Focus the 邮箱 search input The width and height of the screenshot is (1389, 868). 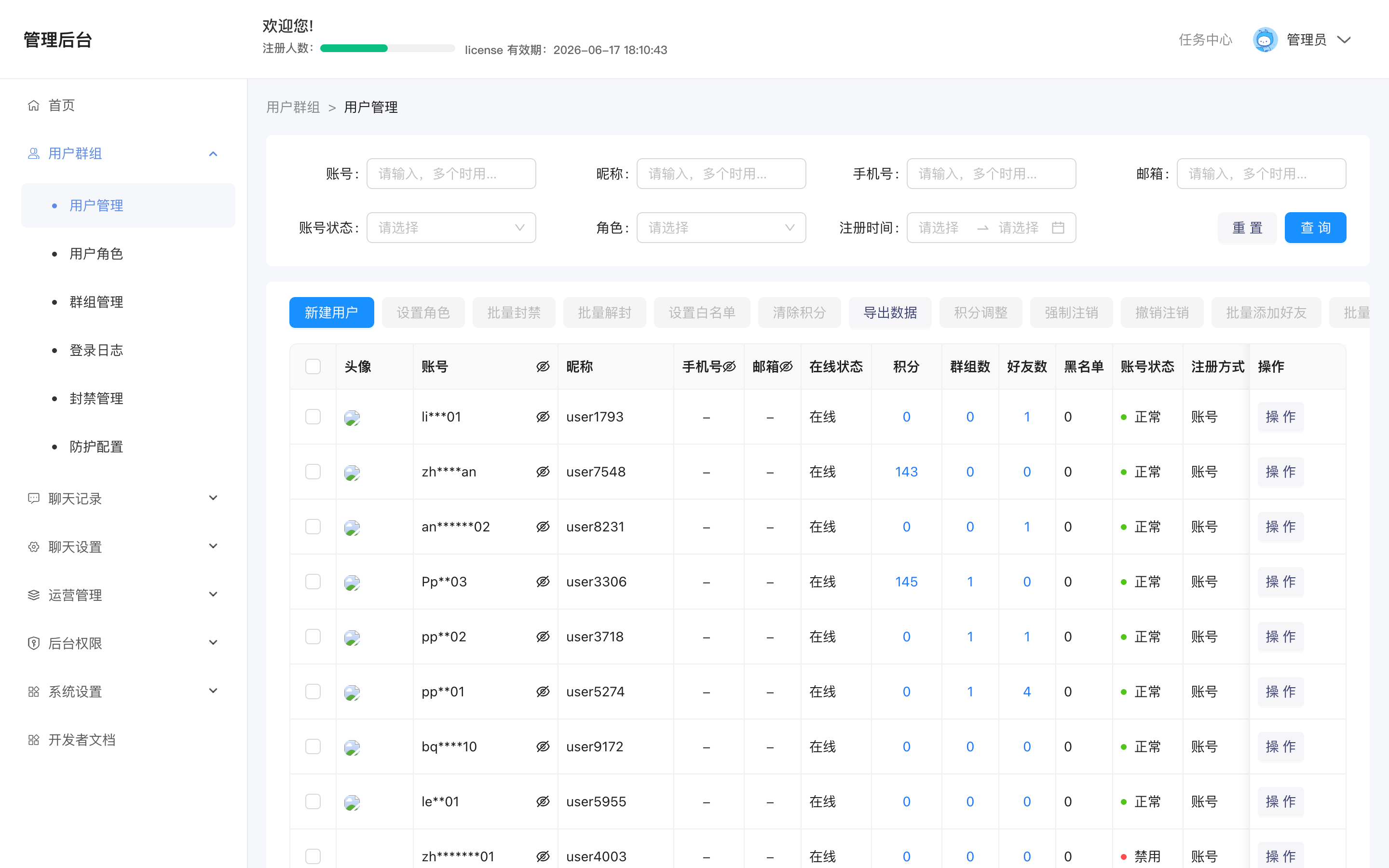point(1261,174)
